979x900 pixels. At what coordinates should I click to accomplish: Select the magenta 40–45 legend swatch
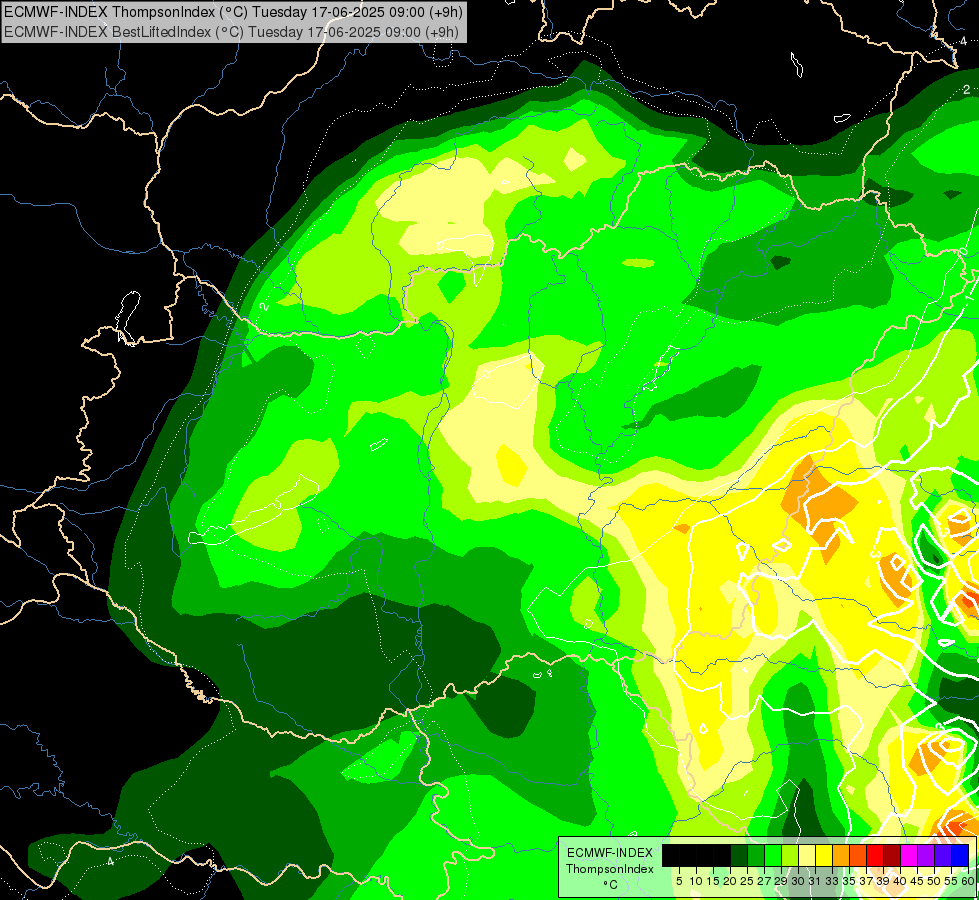click(x=909, y=856)
